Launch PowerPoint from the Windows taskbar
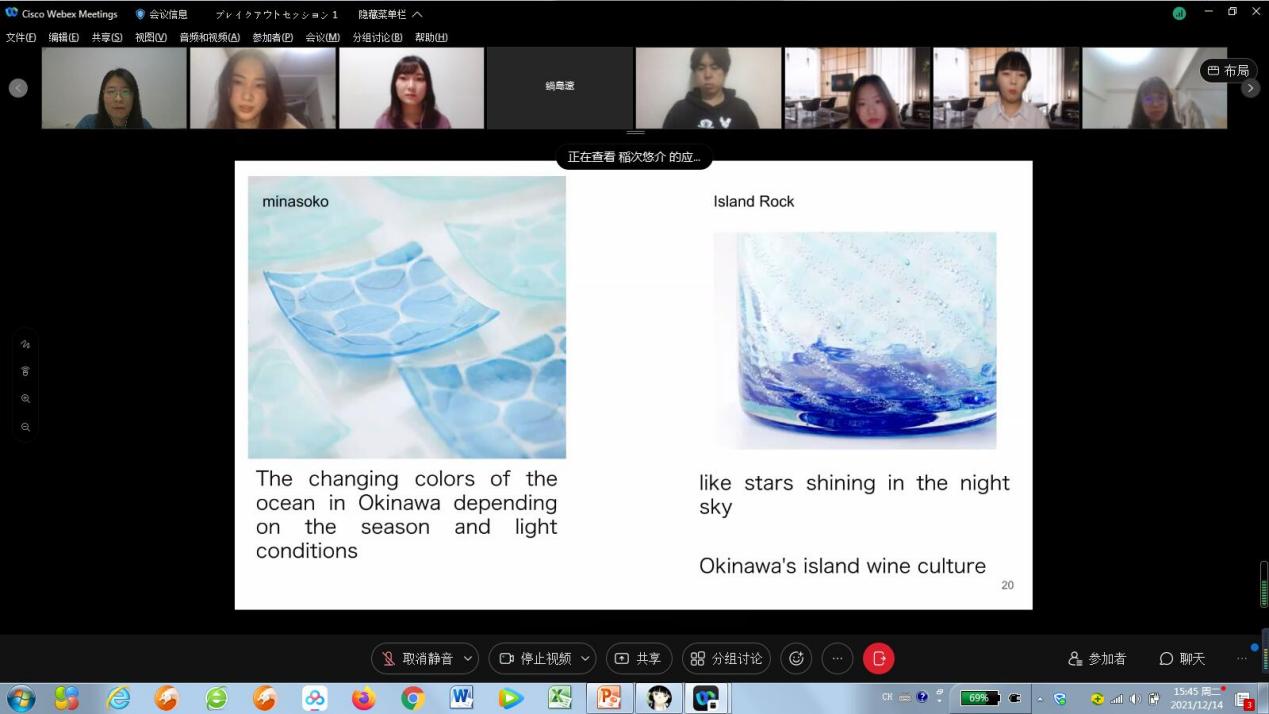The image size is (1269, 714). coord(609,697)
